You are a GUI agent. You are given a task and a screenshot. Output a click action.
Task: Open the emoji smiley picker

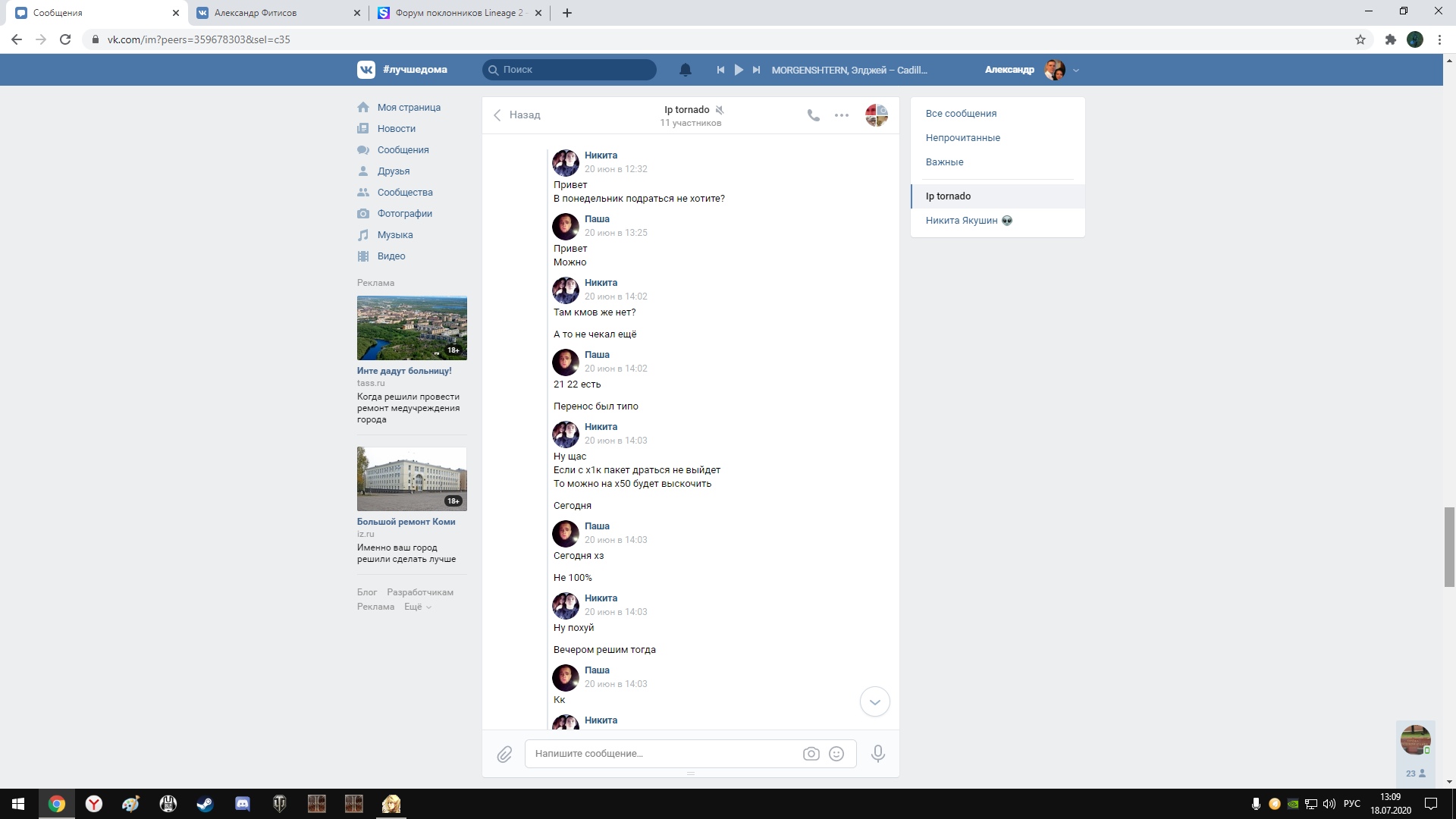pos(836,754)
